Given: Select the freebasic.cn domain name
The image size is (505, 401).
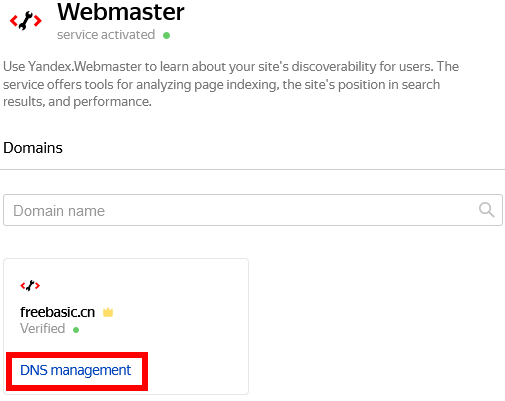Looking at the screenshot, I should coord(57,312).
